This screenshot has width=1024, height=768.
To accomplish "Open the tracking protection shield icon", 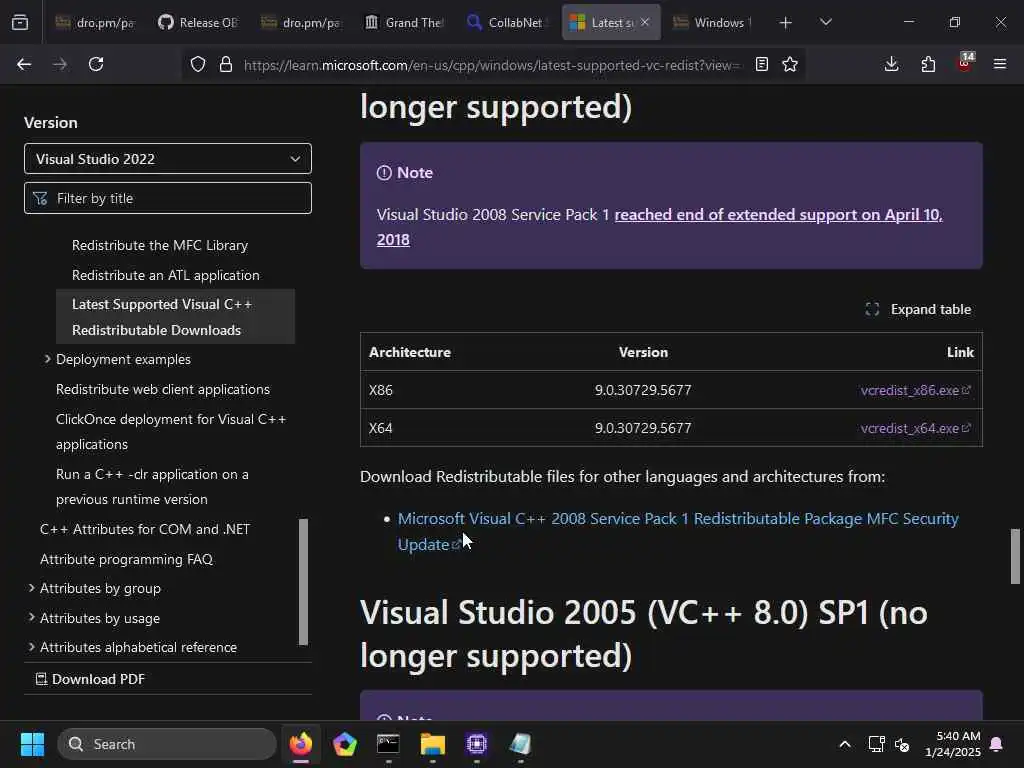I will (198, 65).
